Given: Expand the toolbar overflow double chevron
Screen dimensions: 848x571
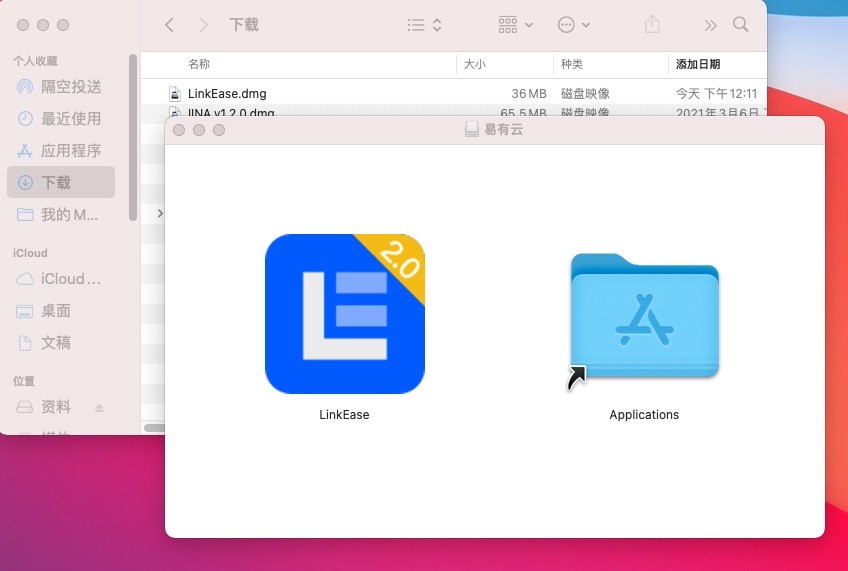Looking at the screenshot, I should tap(710, 24).
